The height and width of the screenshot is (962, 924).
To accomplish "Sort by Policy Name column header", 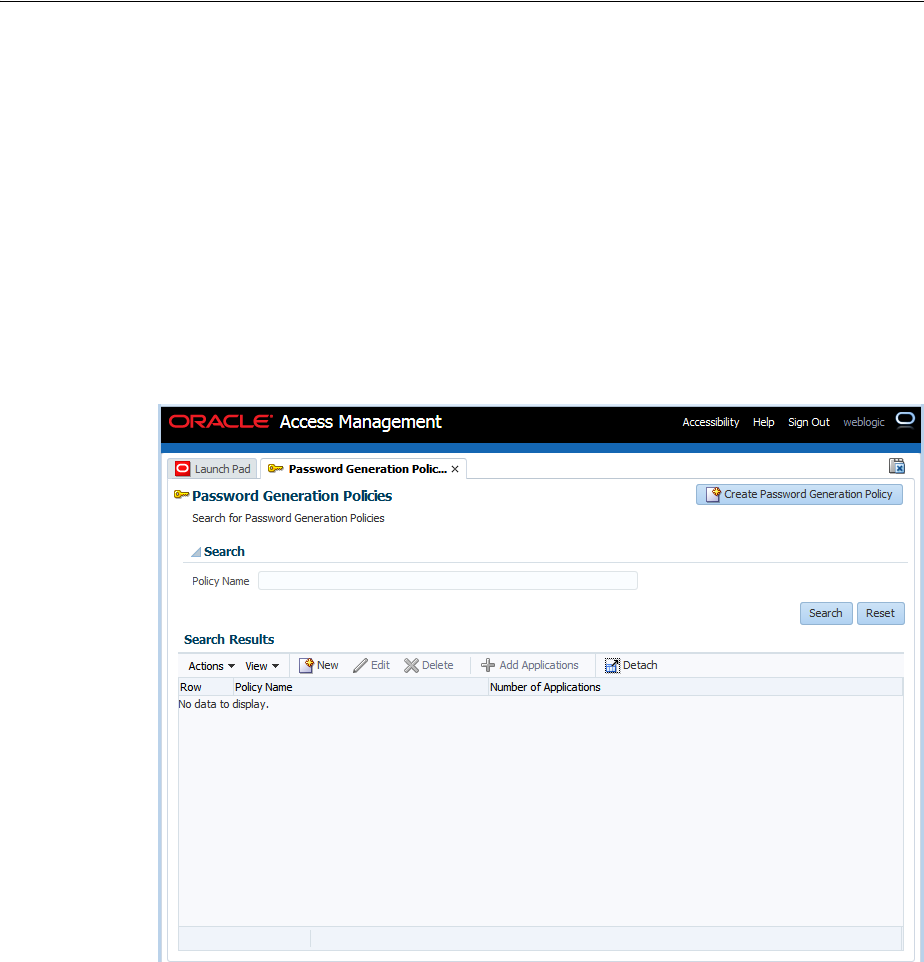I will coord(360,687).
